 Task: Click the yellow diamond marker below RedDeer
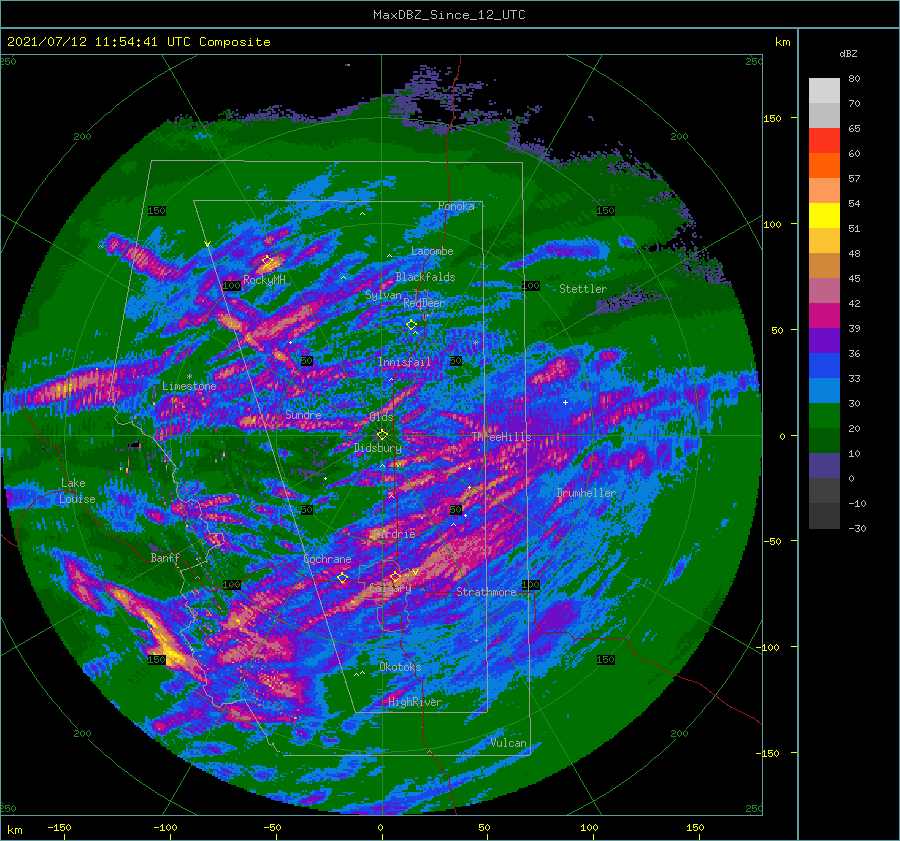click(x=411, y=325)
